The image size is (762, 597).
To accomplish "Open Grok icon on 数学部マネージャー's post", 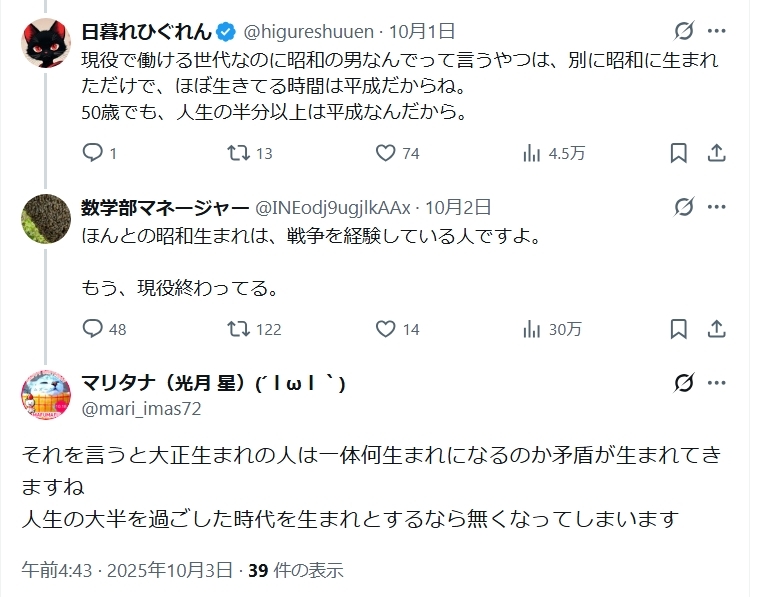I will point(684,207).
